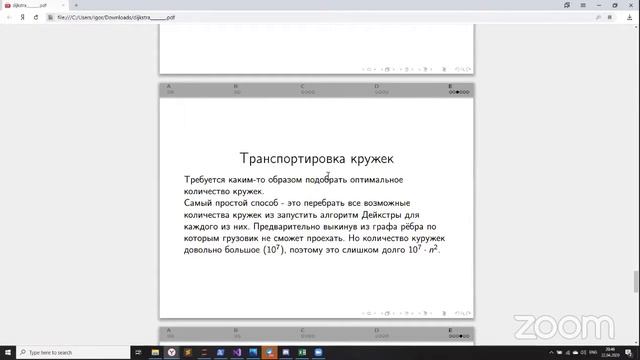
Task: Open the notification center icon
Action: 629,353
